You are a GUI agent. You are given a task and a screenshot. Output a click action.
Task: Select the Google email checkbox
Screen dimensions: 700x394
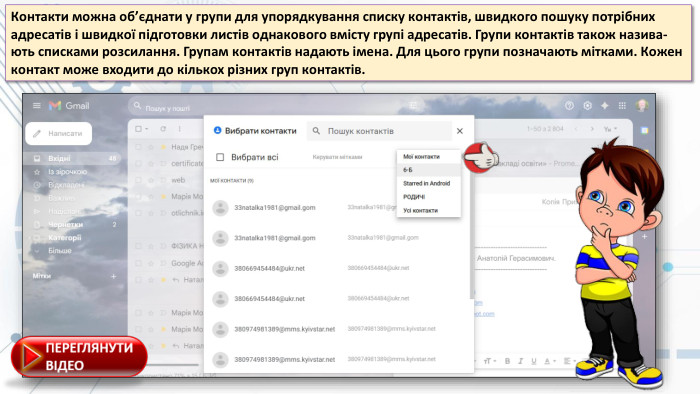[138, 263]
